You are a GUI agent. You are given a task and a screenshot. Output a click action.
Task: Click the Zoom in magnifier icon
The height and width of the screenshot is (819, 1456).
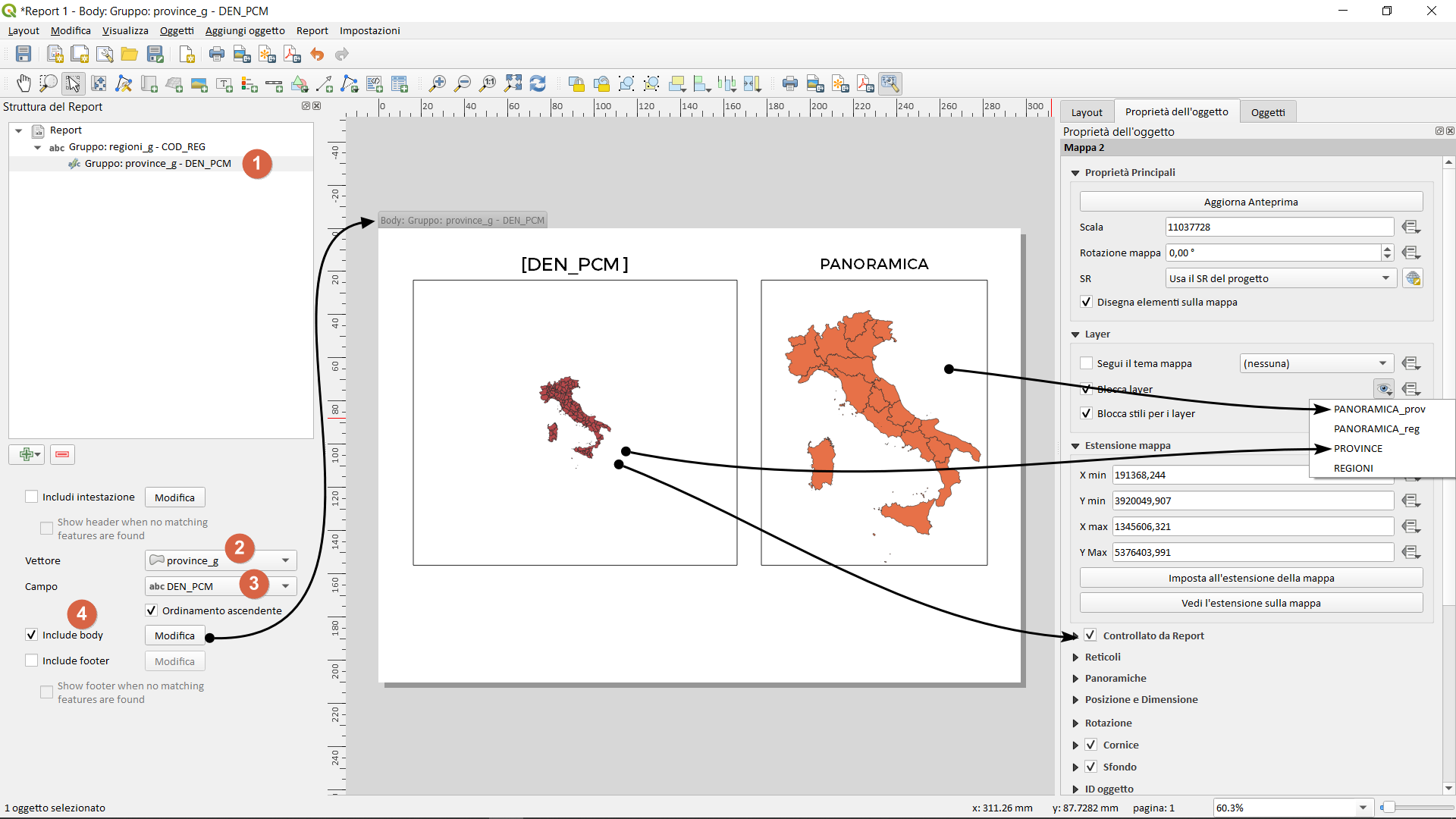[438, 83]
